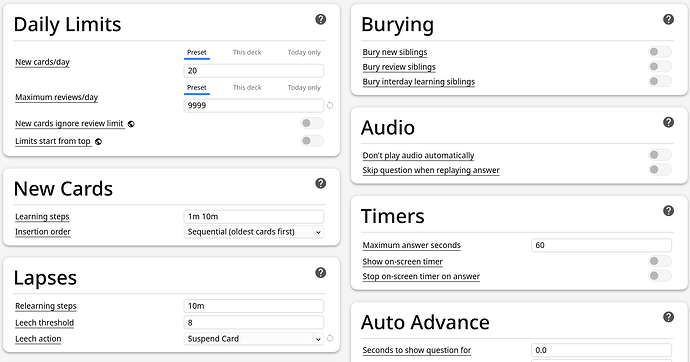Click the Audio section help icon
This screenshot has height=362, width=690.
668,122
